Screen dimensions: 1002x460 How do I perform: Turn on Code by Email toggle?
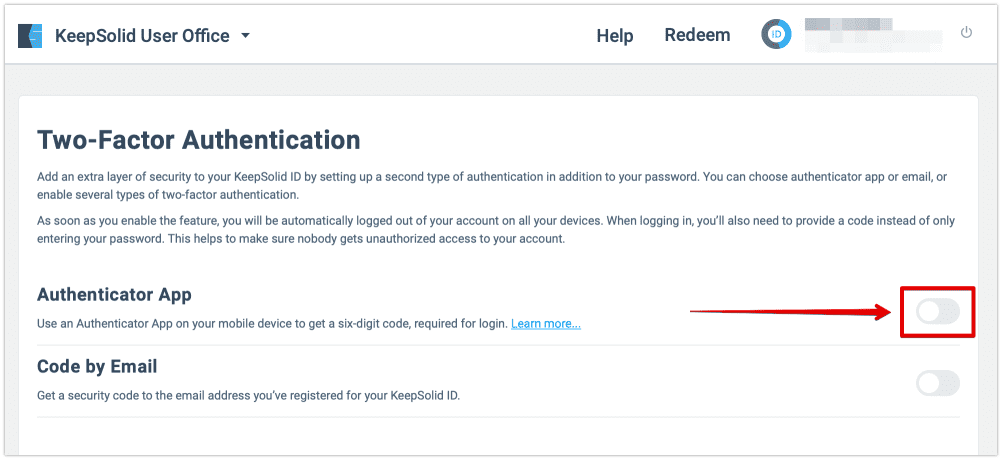pos(937,382)
